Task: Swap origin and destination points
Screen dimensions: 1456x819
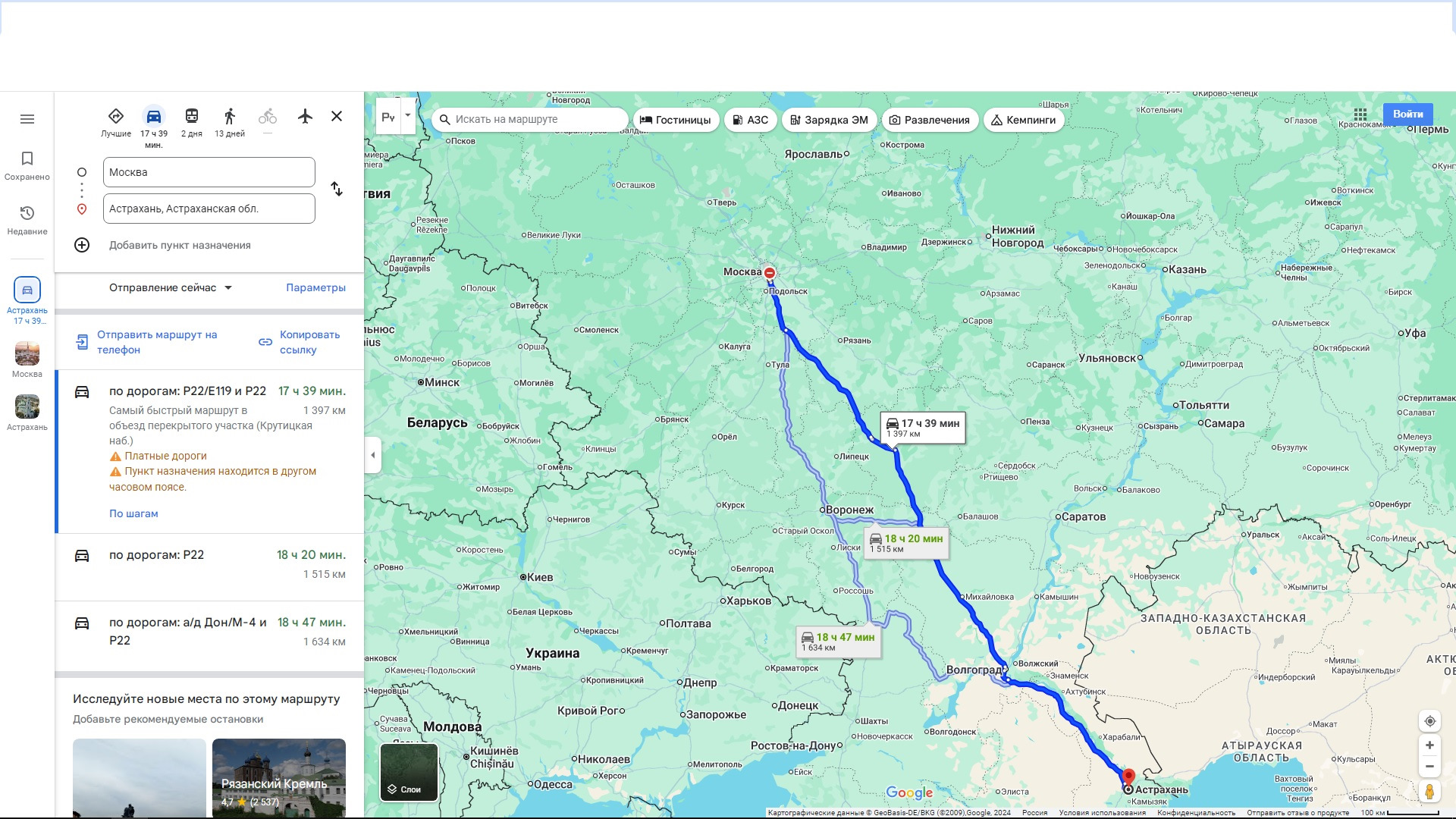Action: pyautogui.click(x=337, y=189)
